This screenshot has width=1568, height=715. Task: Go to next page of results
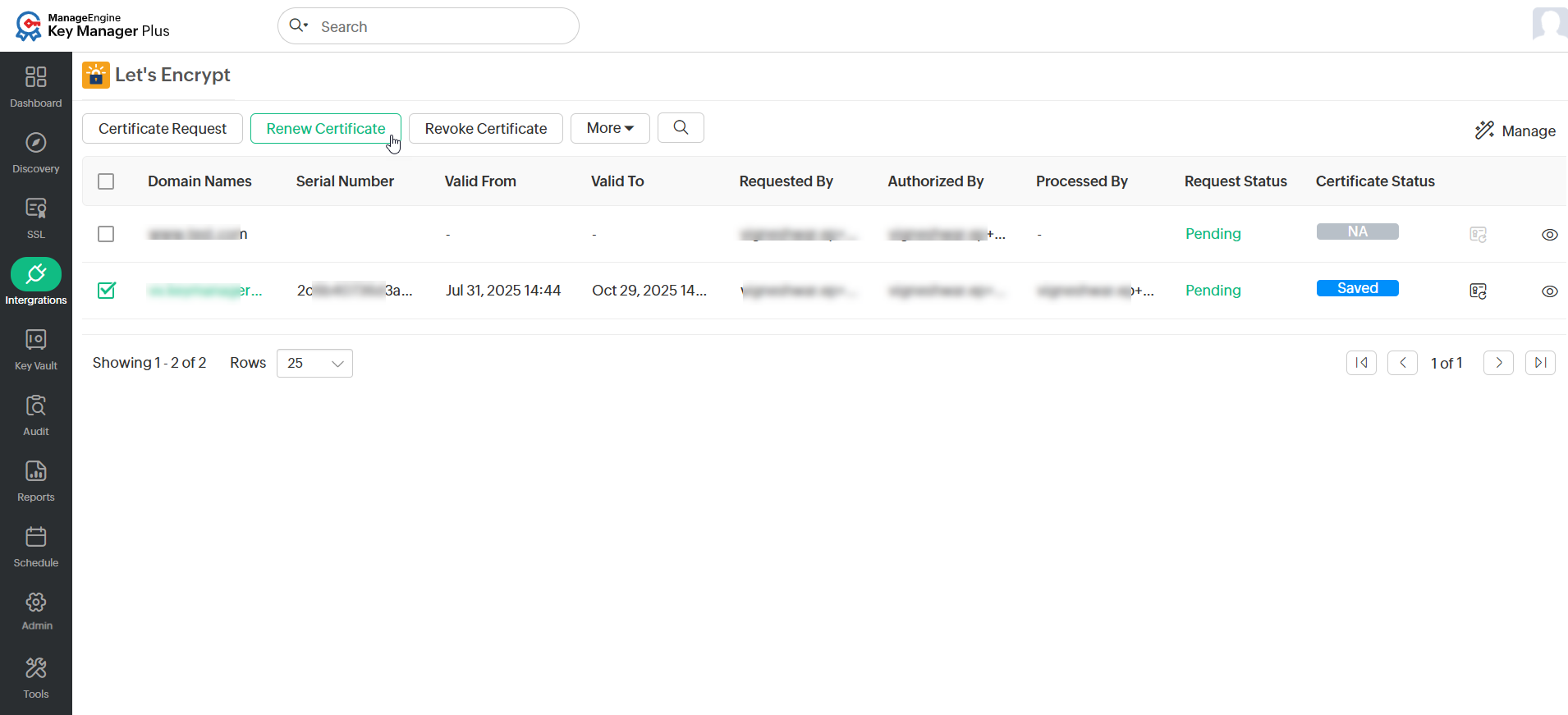pyautogui.click(x=1498, y=363)
